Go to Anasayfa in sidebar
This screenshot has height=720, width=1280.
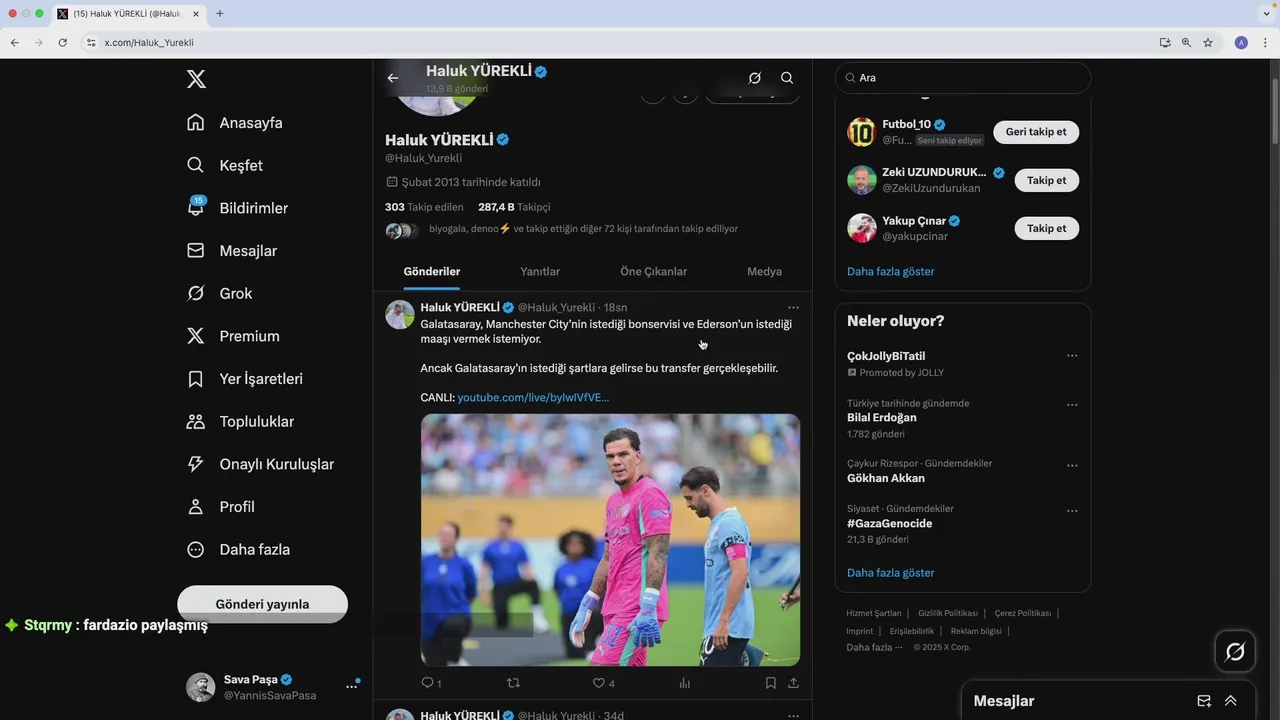[235, 123]
